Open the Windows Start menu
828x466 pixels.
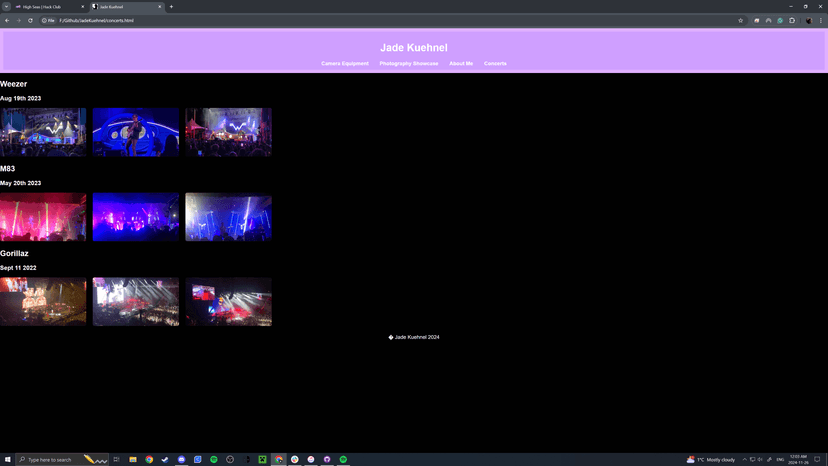(7, 460)
